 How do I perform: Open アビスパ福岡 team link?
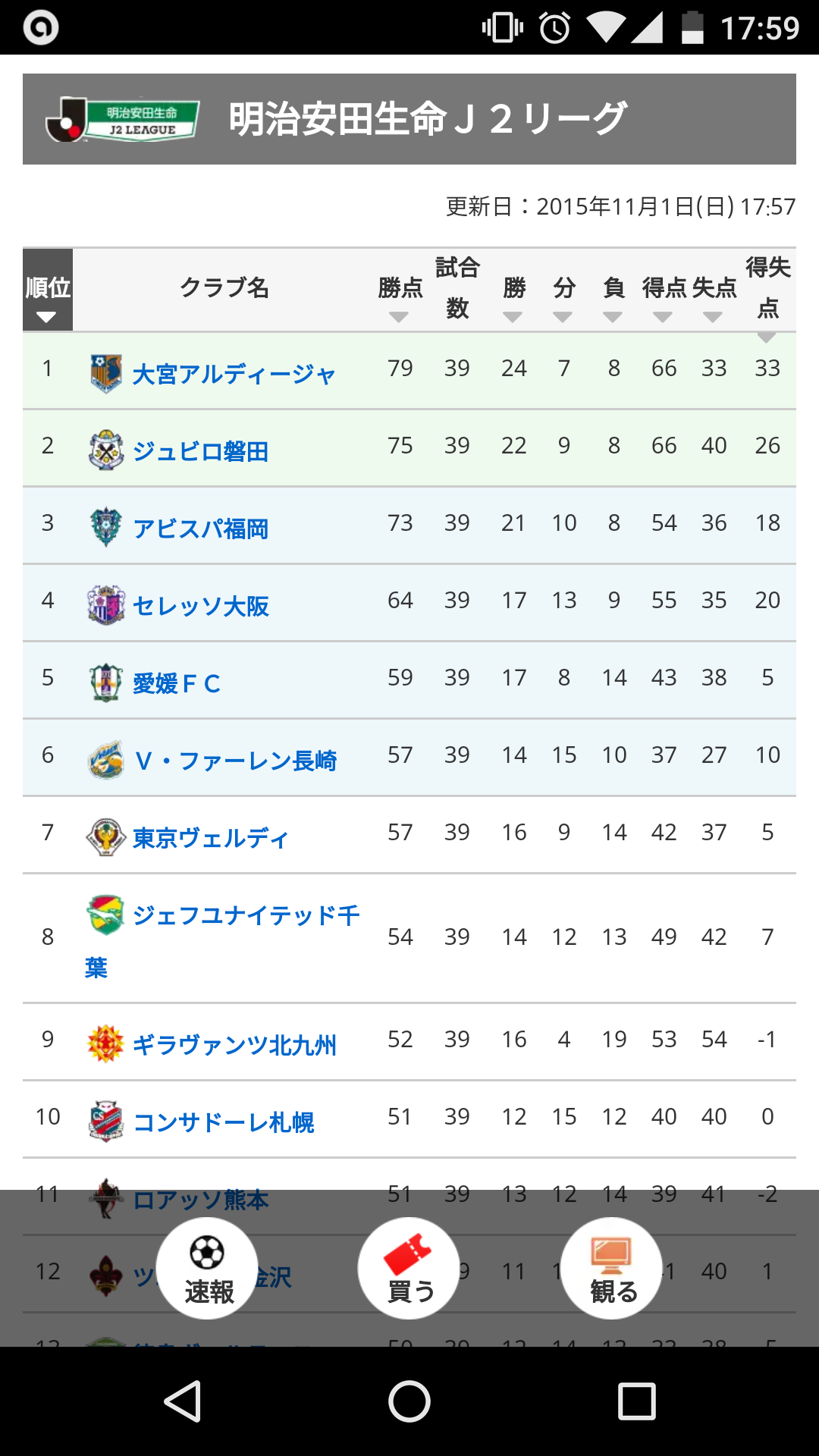tap(201, 529)
